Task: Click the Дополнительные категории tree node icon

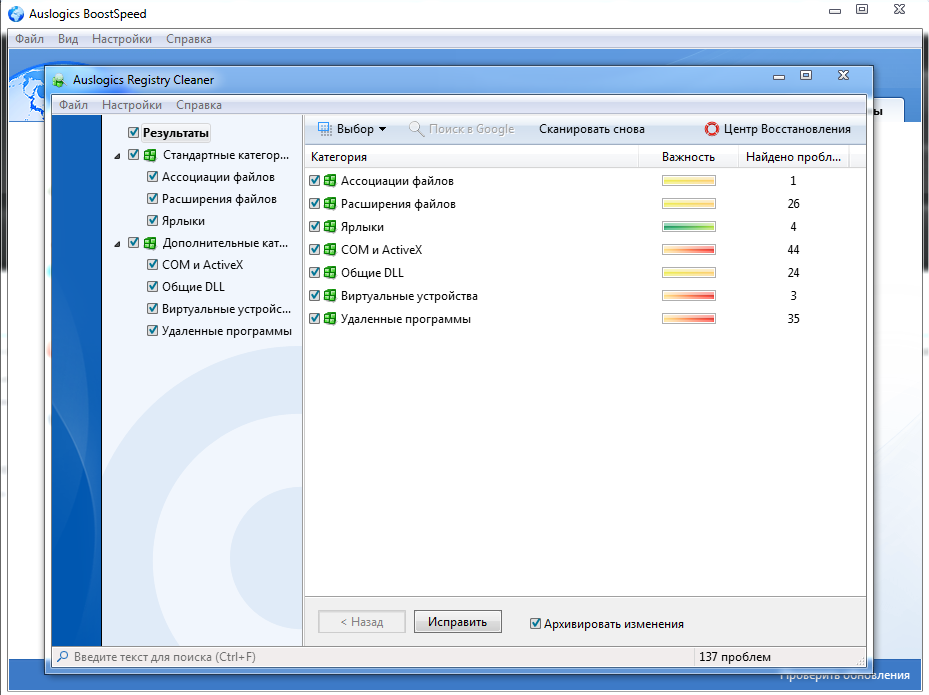Action: click(x=150, y=243)
